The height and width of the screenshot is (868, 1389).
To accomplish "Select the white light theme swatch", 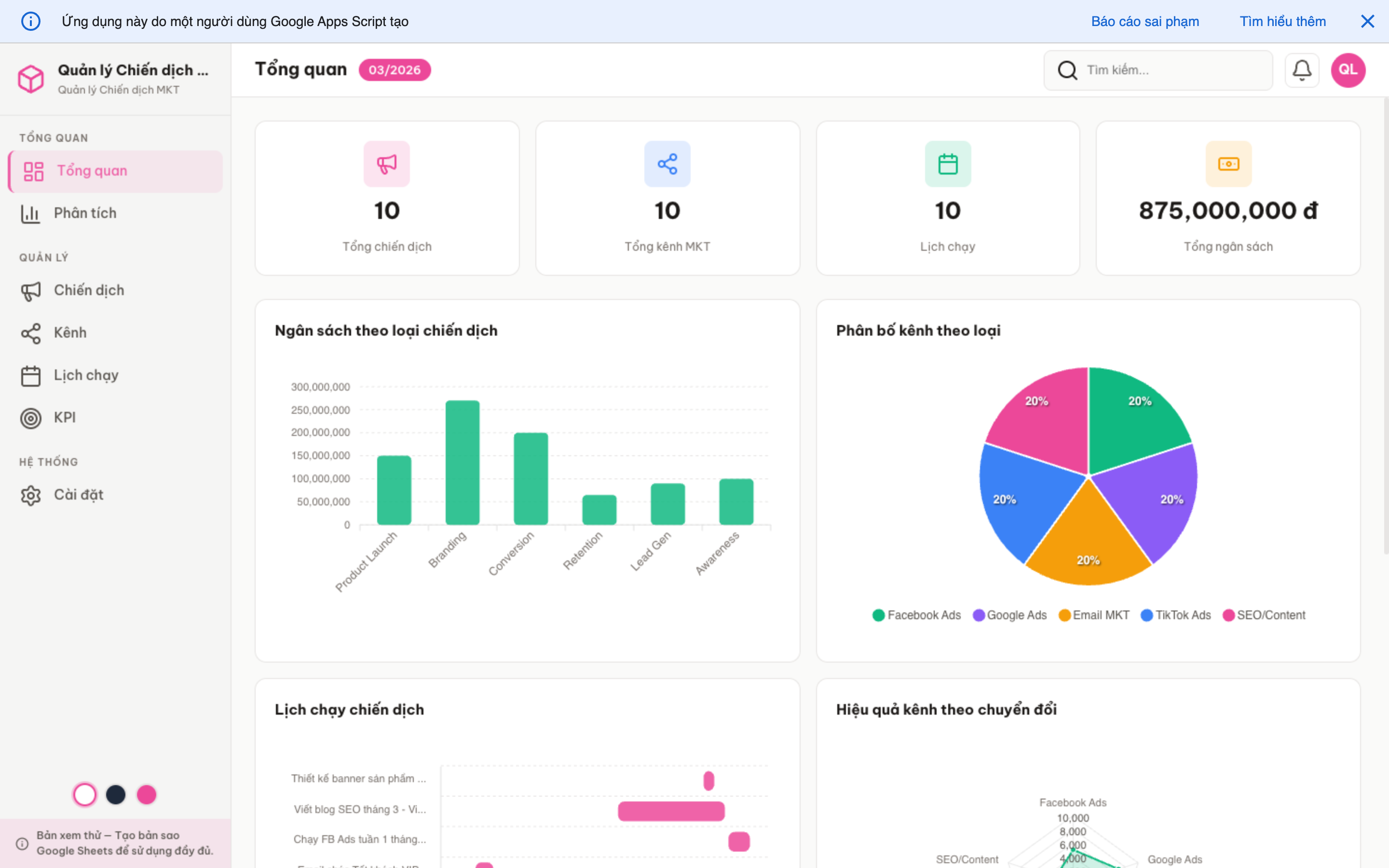I will coord(85,795).
